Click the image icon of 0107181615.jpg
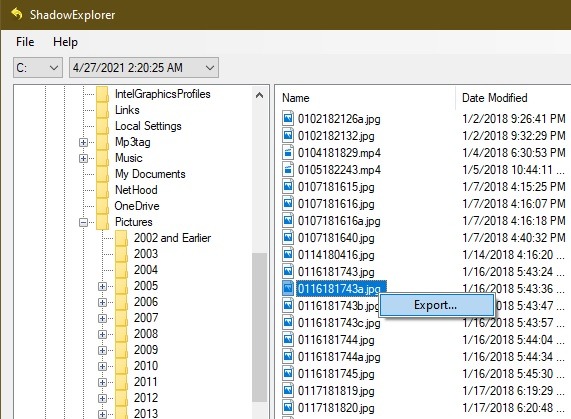Viewport: 571px width, 419px height. [x=288, y=186]
